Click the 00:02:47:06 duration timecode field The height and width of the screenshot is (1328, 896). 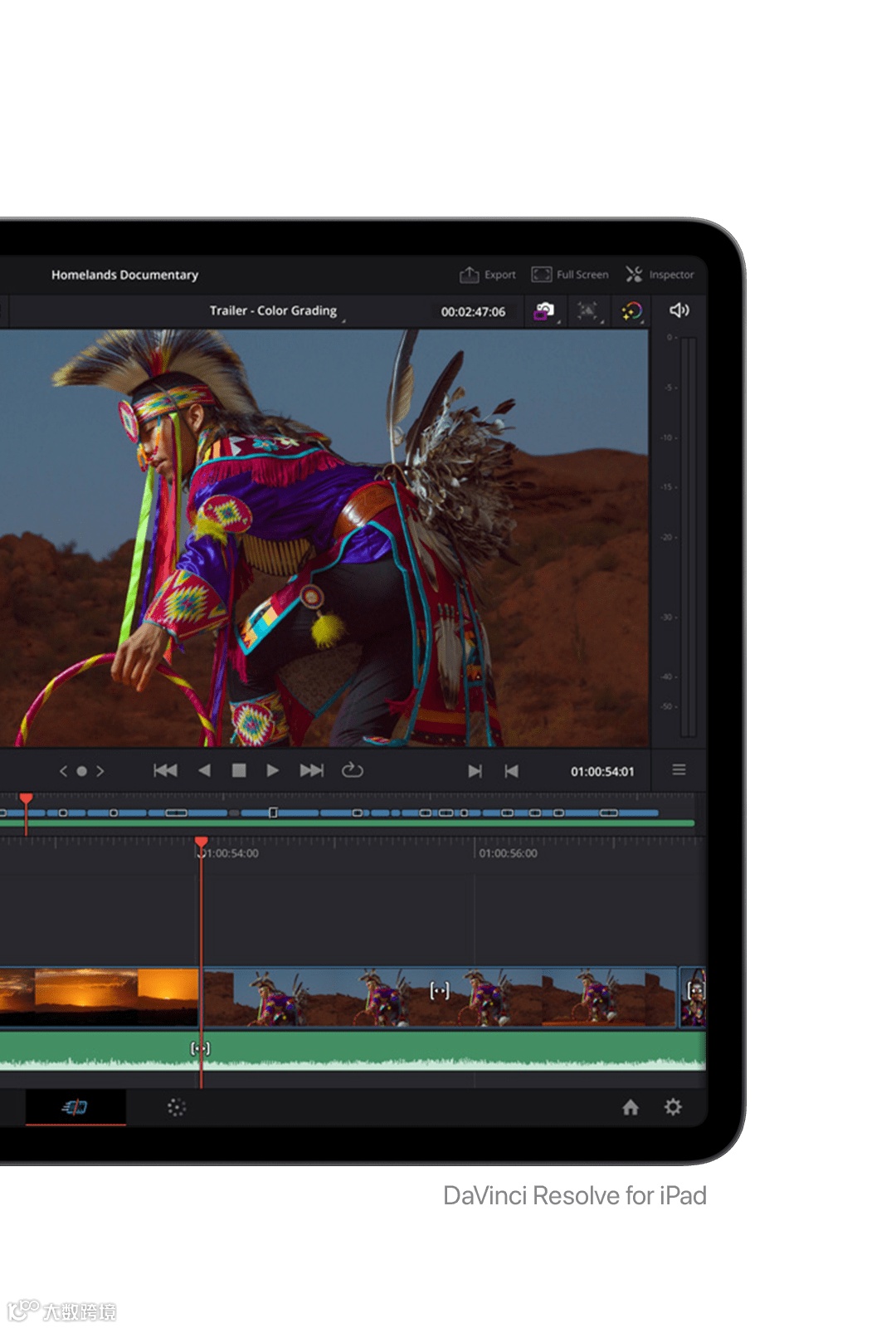click(x=473, y=312)
